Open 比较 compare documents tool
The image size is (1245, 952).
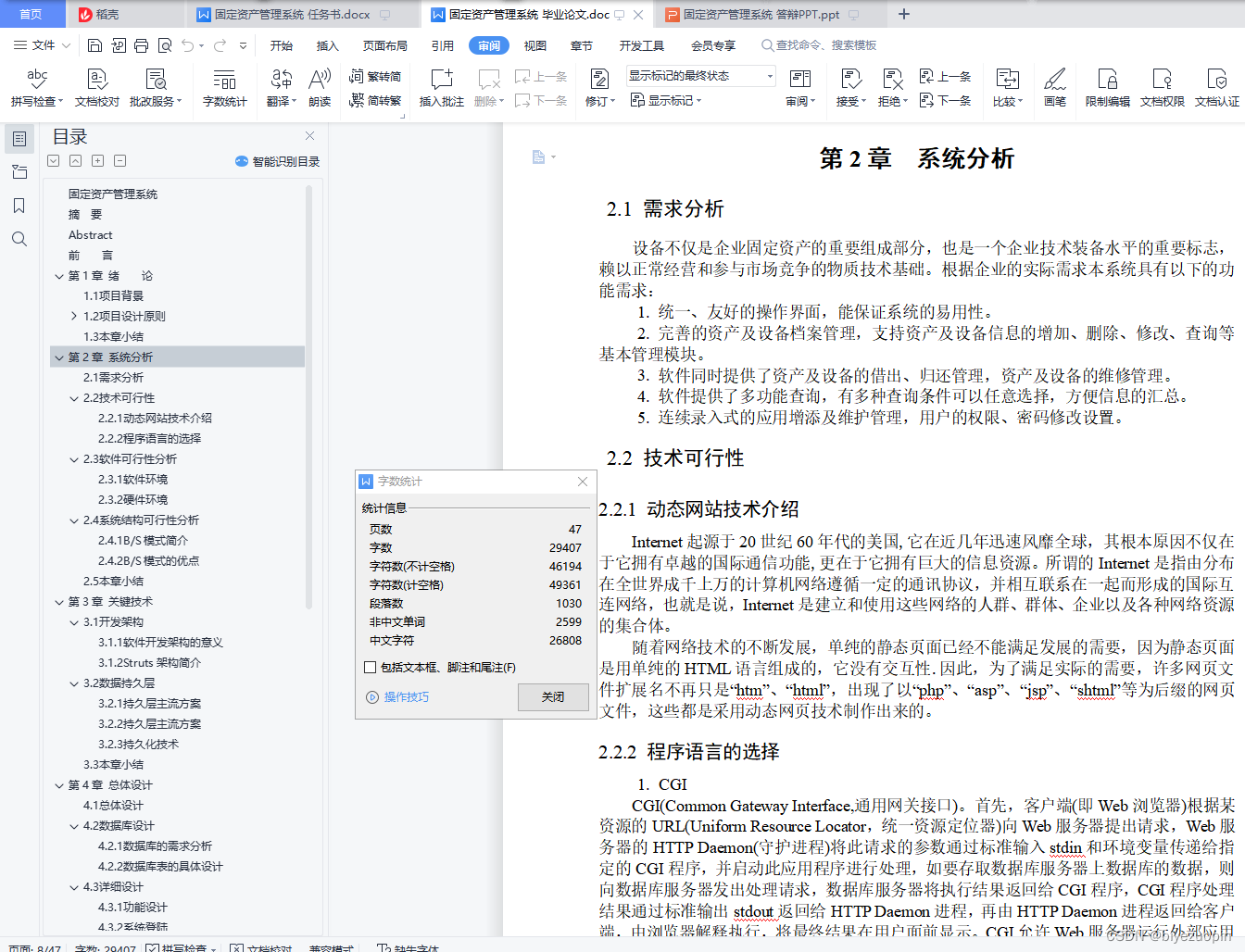coord(1008,88)
